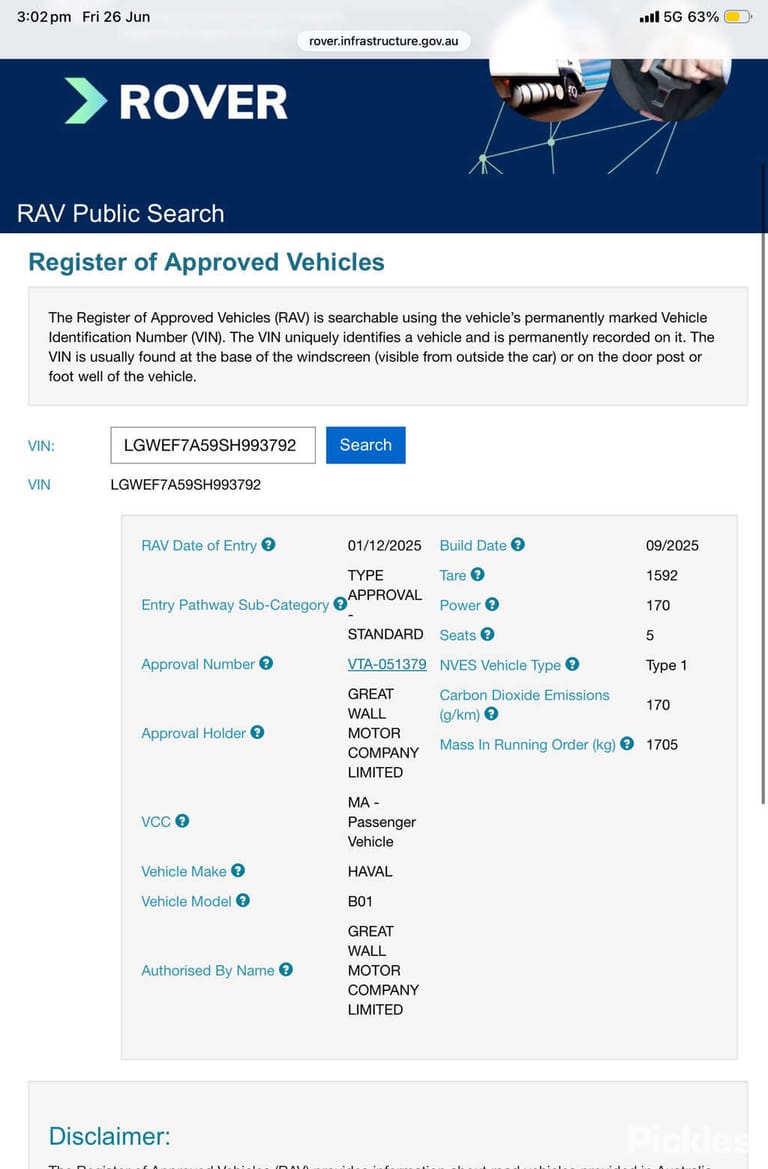Click the Approval Number help icon
The width and height of the screenshot is (768, 1169).
click(266, 664)
